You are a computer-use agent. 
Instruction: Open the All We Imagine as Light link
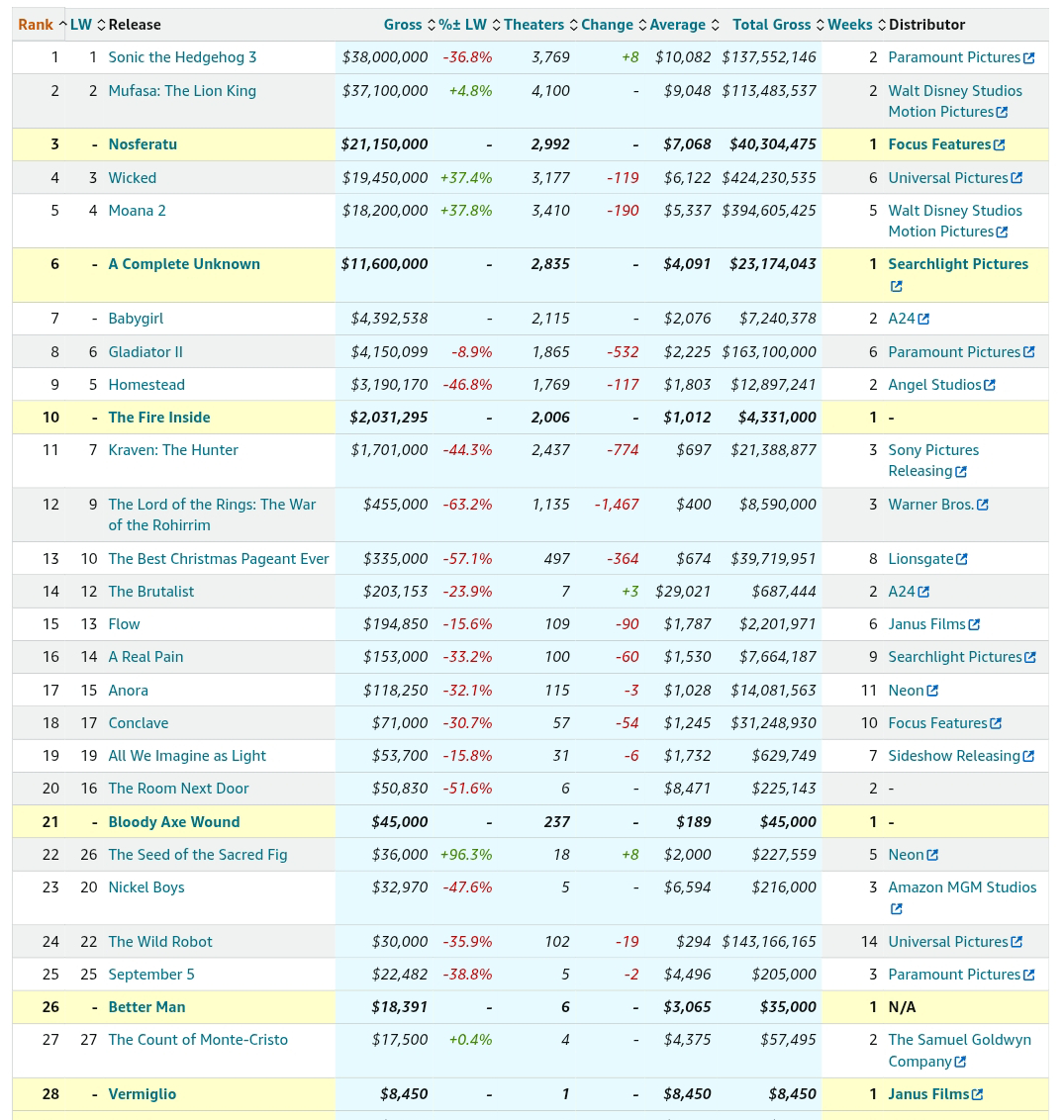(187, 757)
